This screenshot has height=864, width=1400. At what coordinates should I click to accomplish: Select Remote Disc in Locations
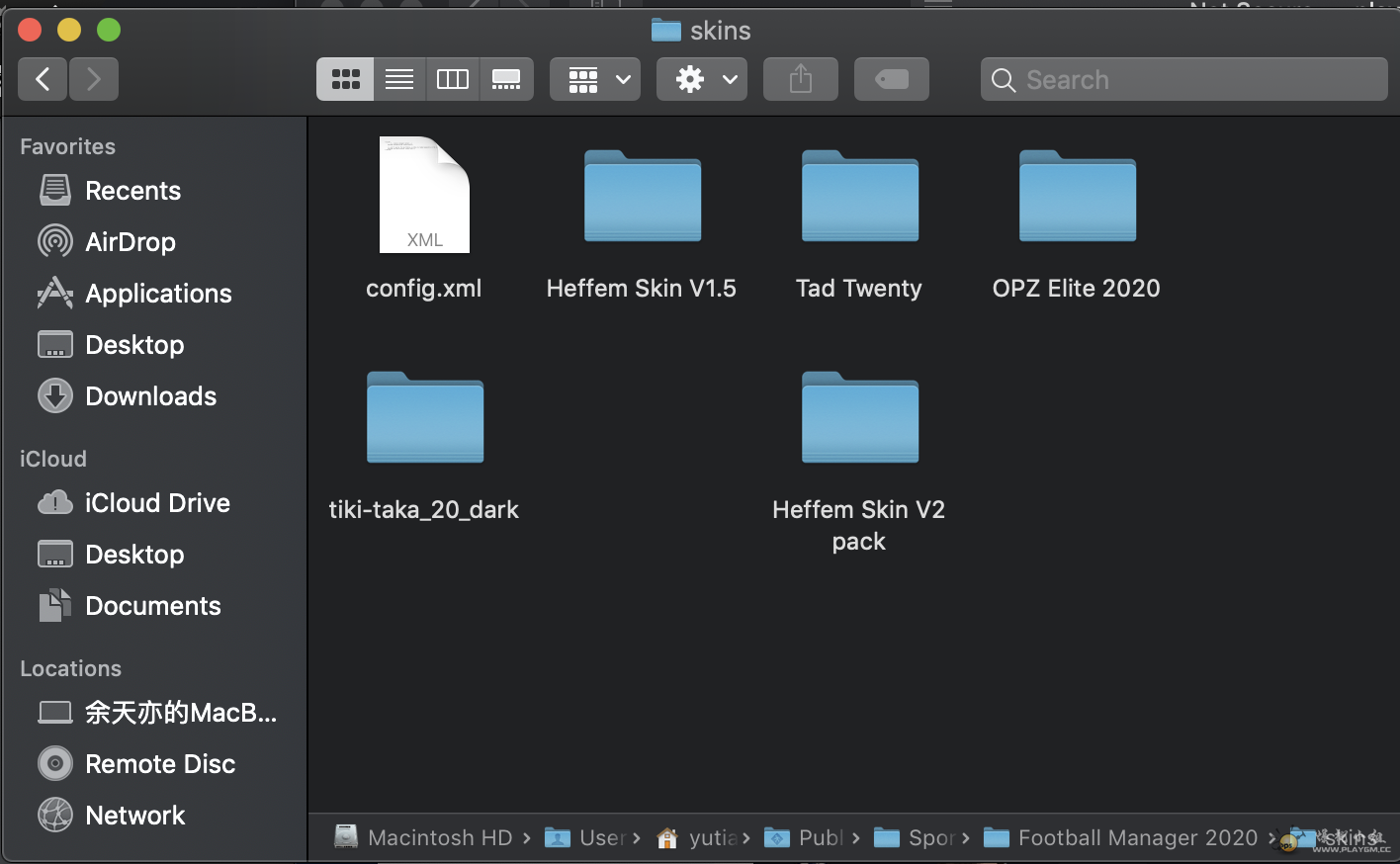click(x=154, y=764)
